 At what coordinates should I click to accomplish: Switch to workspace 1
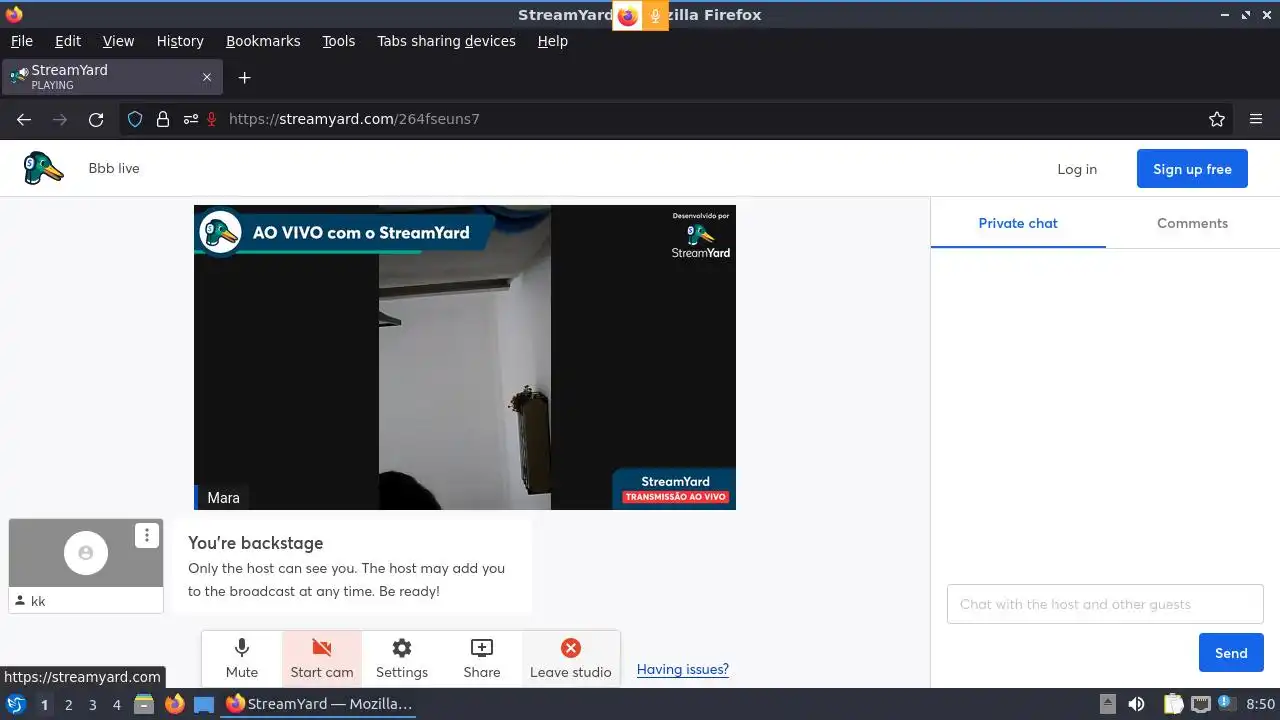(x=44, y=705)
